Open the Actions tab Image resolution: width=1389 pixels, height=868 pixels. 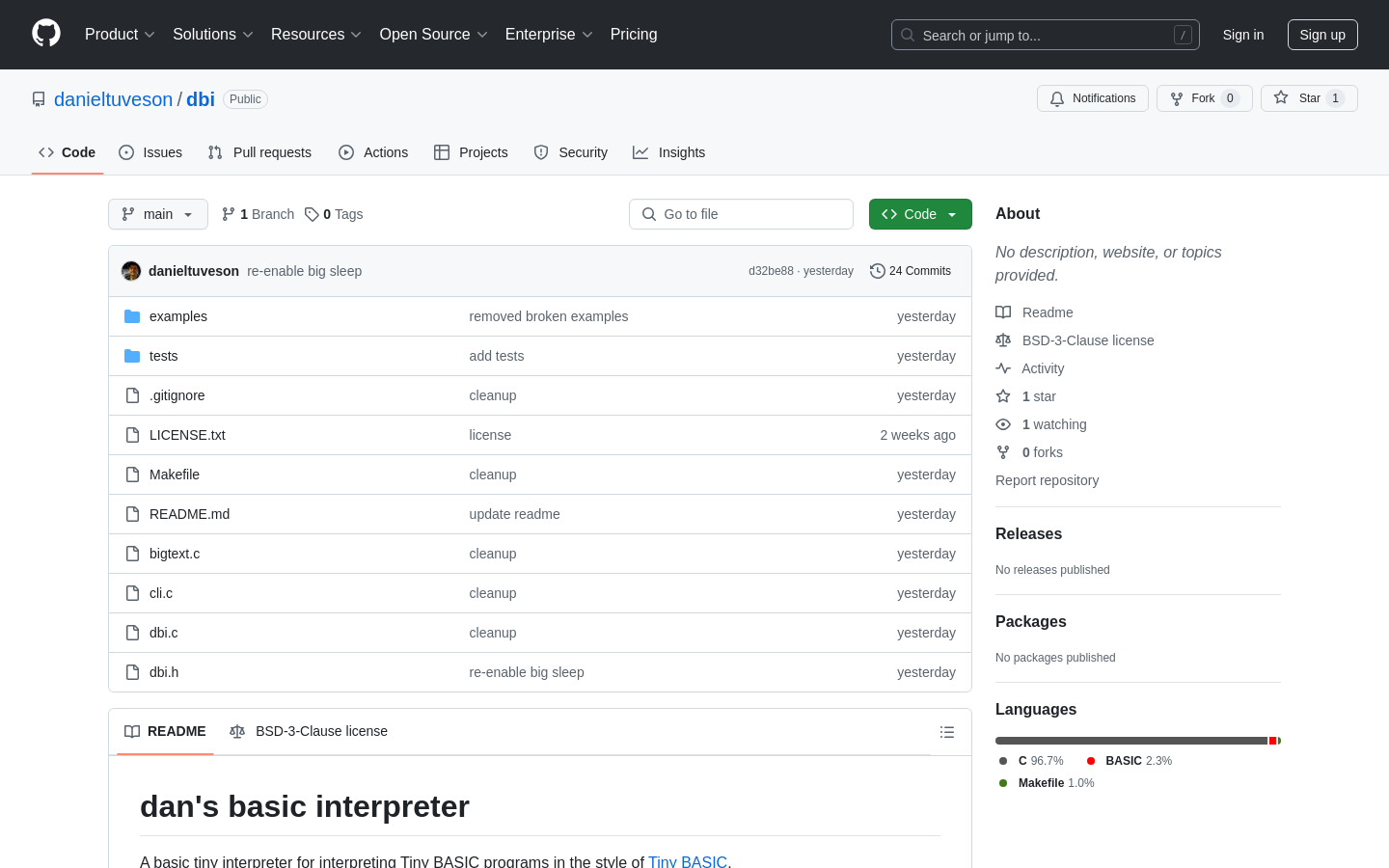(x=373, y=152)
